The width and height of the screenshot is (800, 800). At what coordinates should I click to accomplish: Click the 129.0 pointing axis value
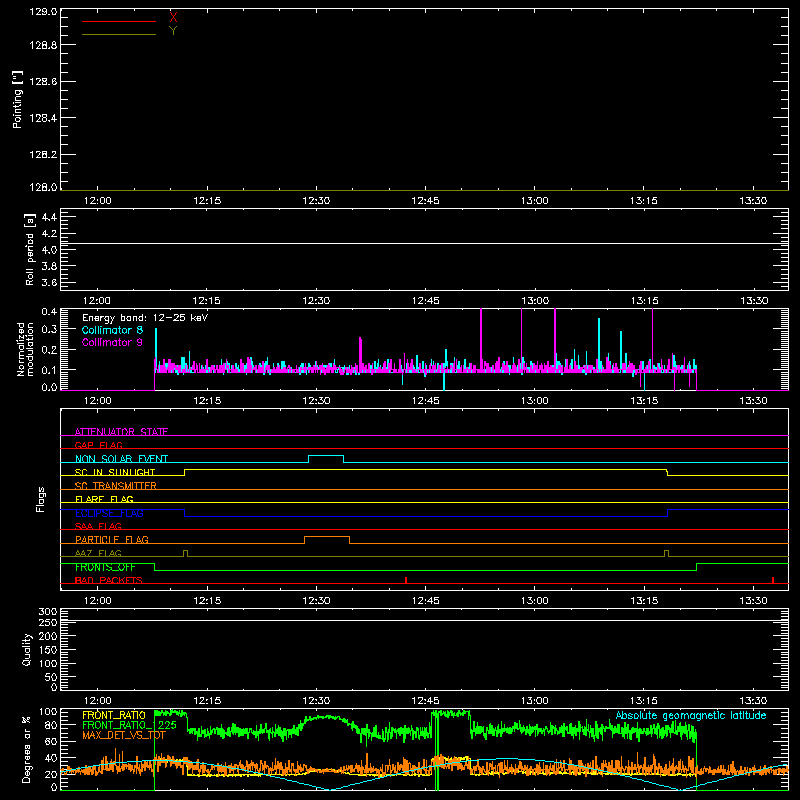(43, 12)
